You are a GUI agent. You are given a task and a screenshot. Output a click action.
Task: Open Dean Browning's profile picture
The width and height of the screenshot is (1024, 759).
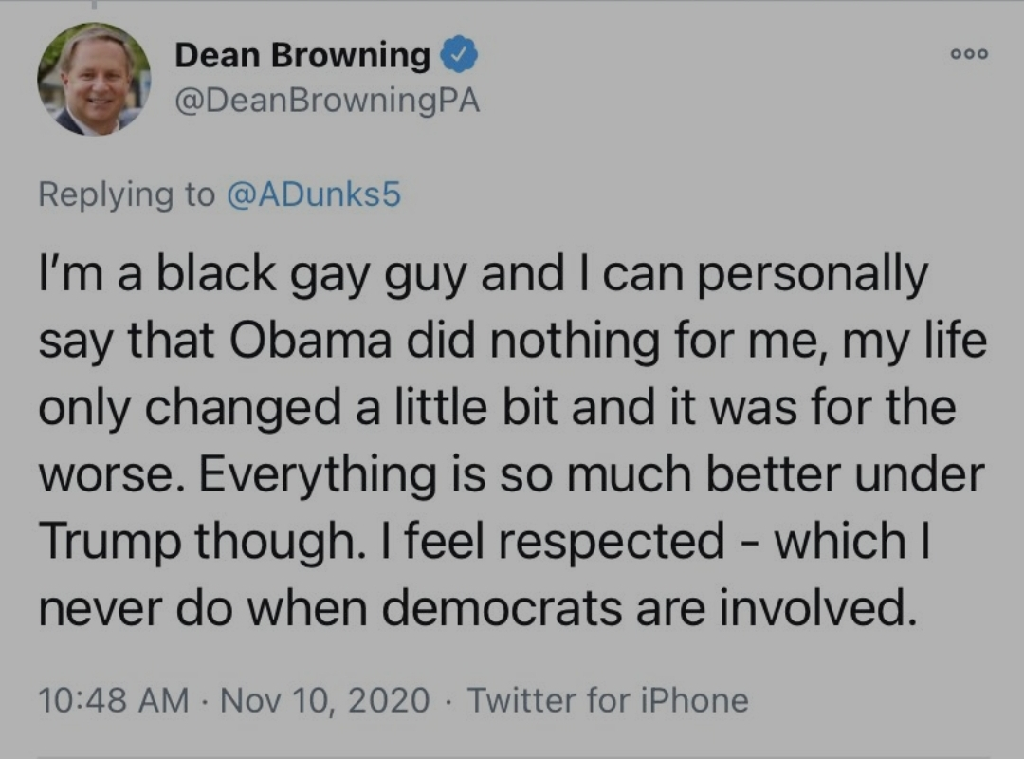tap(94, 79)
